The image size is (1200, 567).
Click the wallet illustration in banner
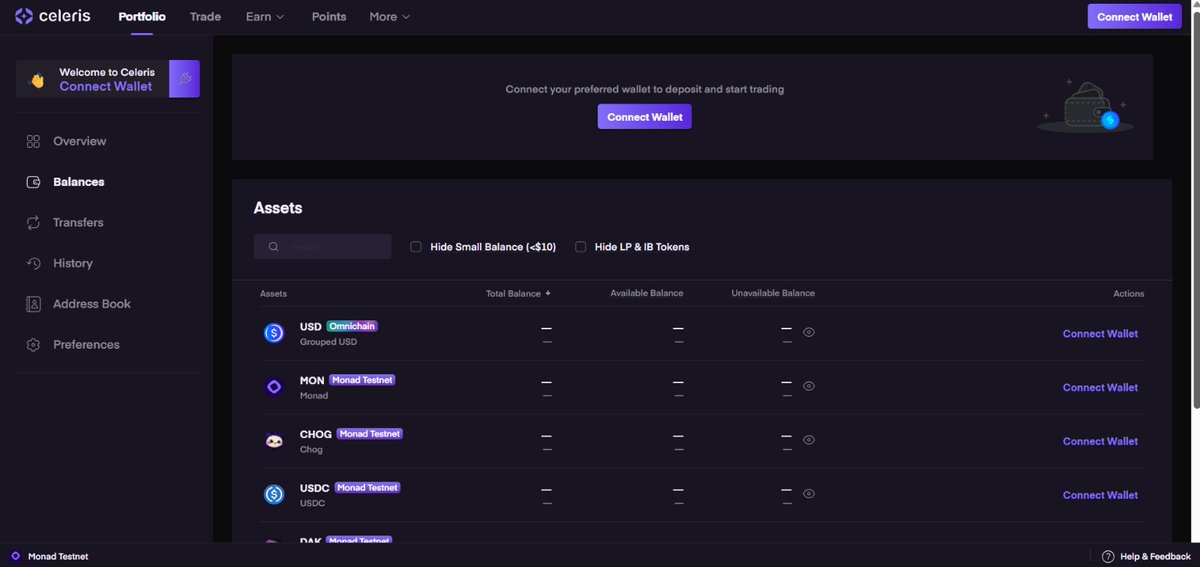point(1085,106)
